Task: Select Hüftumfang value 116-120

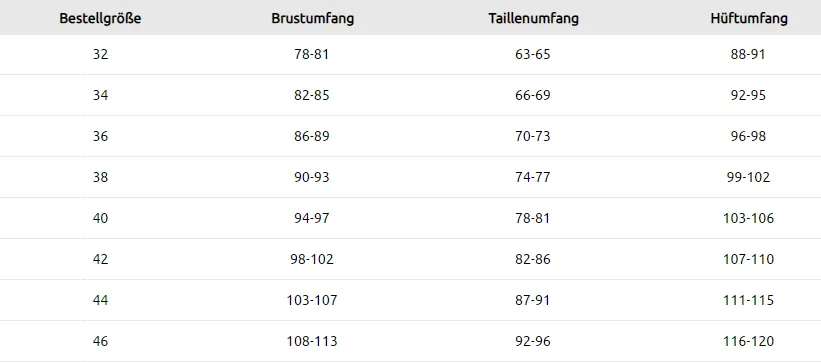Action: (x=748, y=341)
